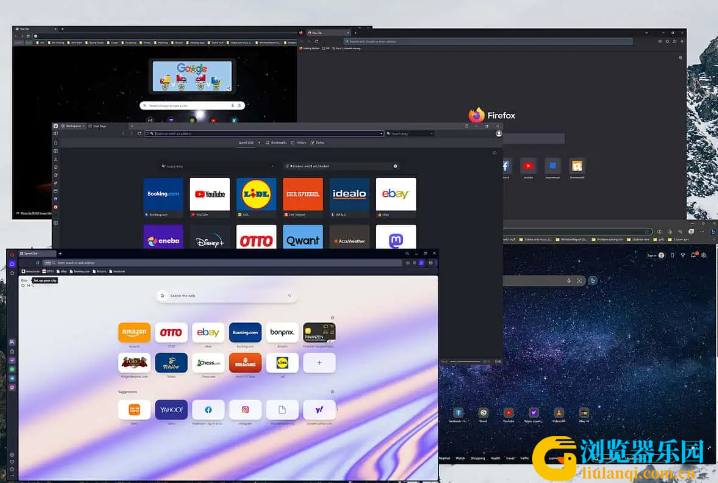
Task: Start voice search in the Edge search box
Action: tap(569, 281)
